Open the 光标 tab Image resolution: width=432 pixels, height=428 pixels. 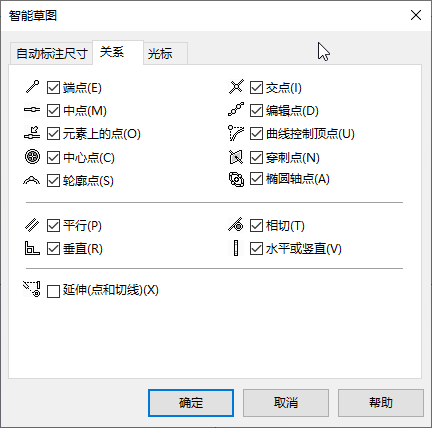(165, 53)
